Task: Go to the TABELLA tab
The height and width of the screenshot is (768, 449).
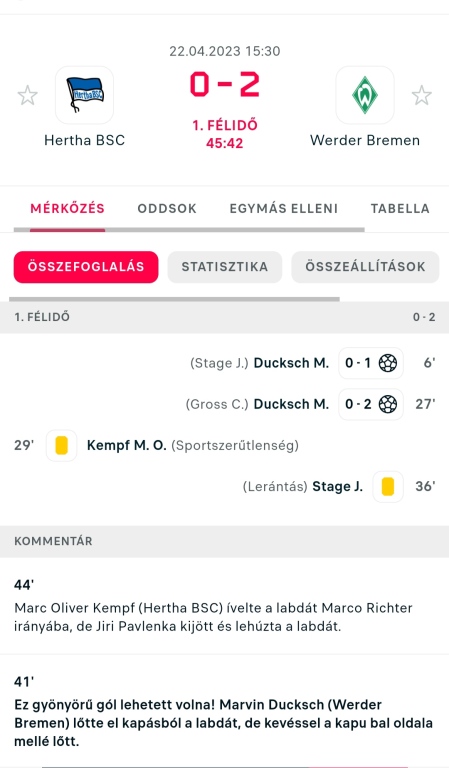Action: tap(400, 208)
